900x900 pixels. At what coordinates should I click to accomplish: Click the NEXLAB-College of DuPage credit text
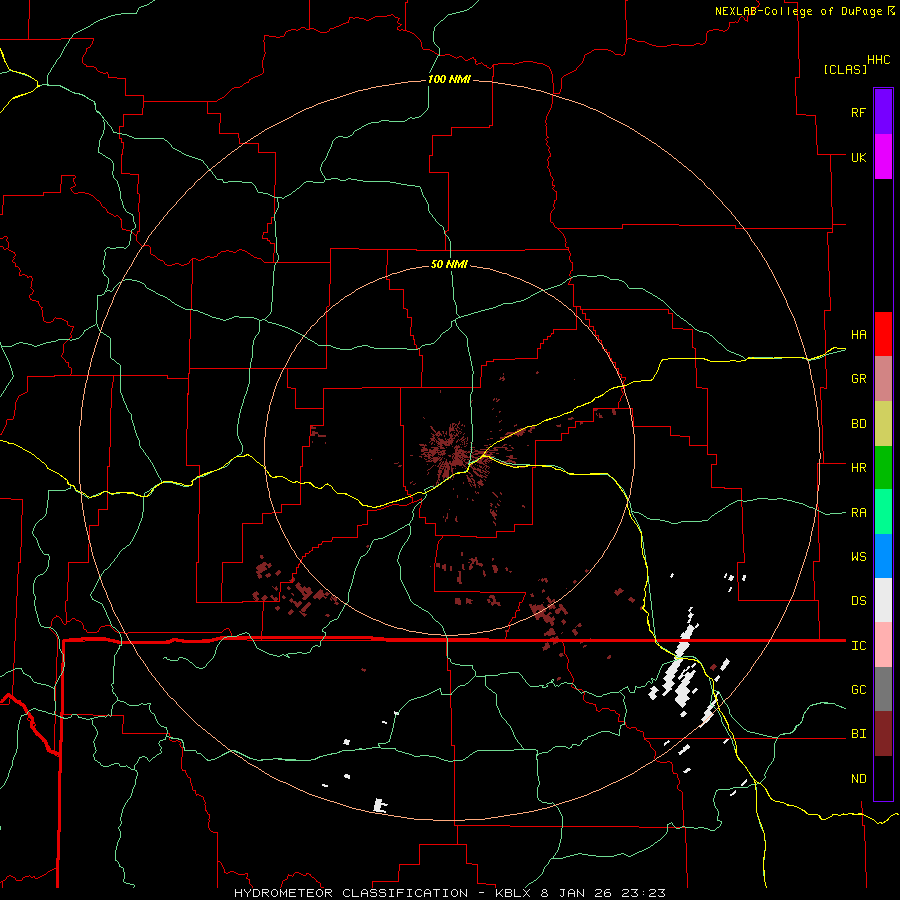pos(799,11)
